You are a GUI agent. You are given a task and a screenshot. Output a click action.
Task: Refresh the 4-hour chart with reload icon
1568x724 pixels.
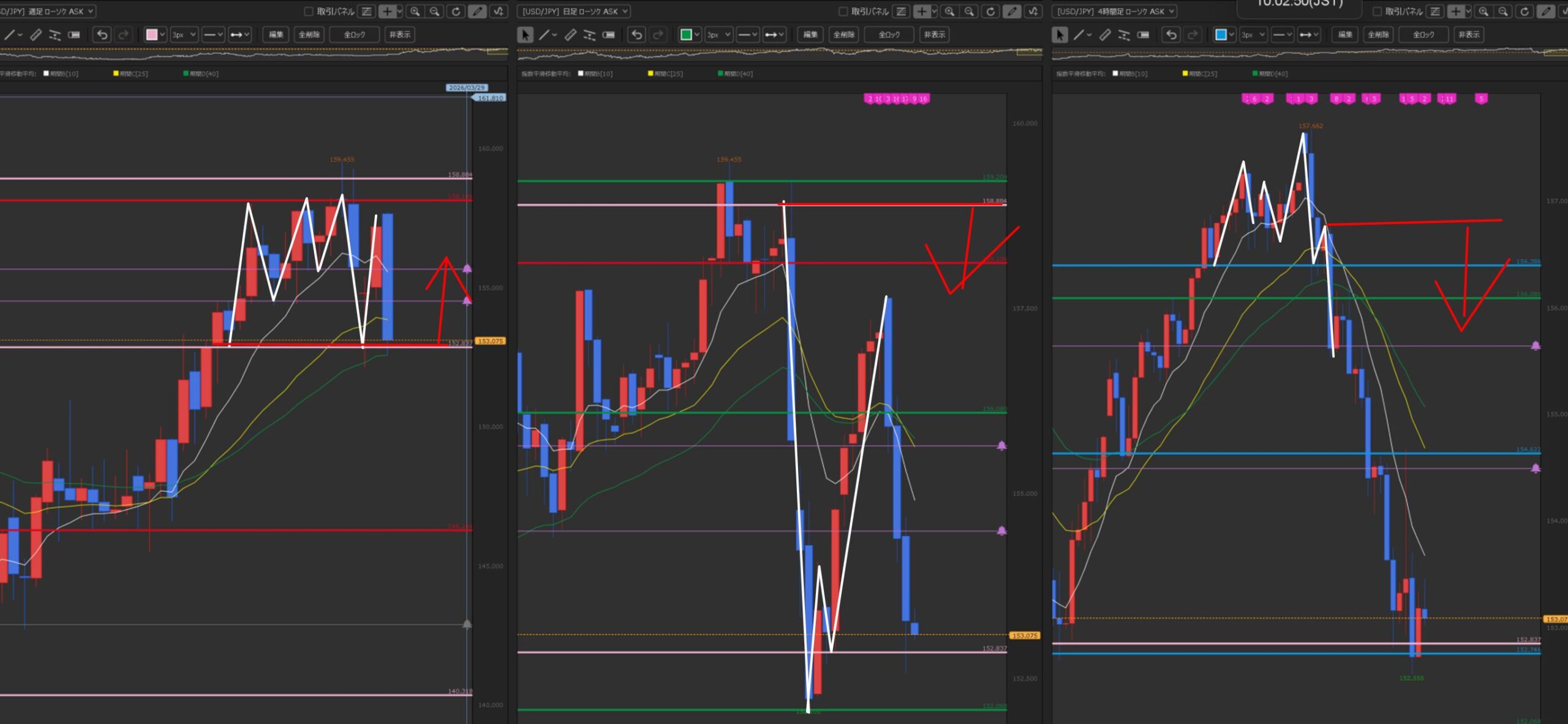[x=1525, y=11]
